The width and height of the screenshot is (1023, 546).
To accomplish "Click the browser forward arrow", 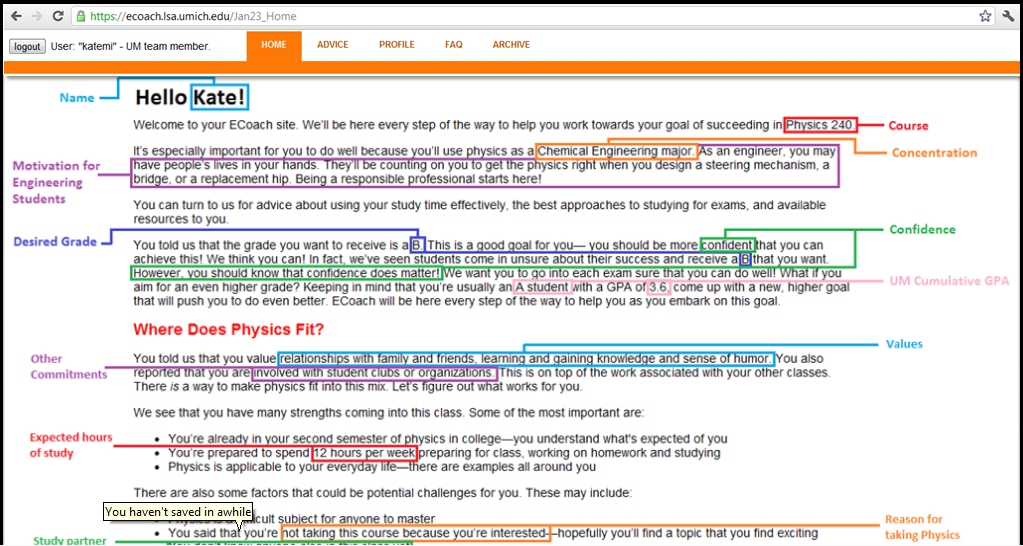I will [x=36, y=16].
